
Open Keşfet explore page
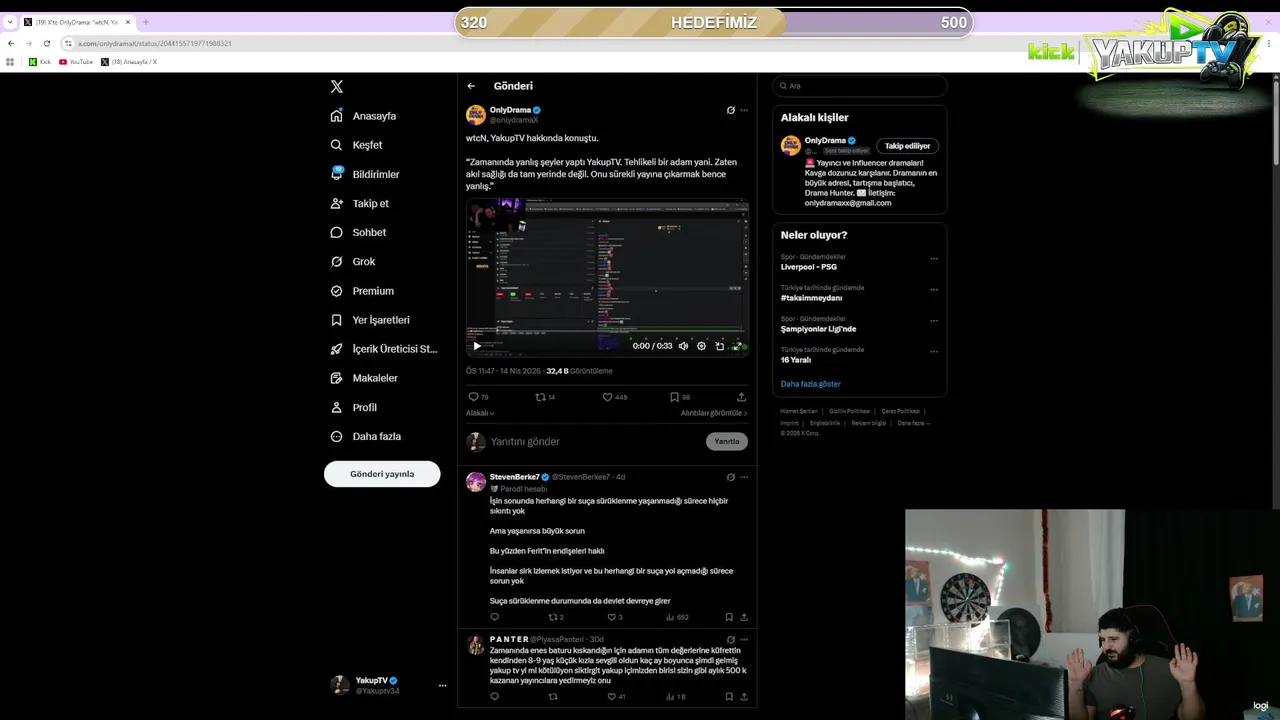pos(357,145)
